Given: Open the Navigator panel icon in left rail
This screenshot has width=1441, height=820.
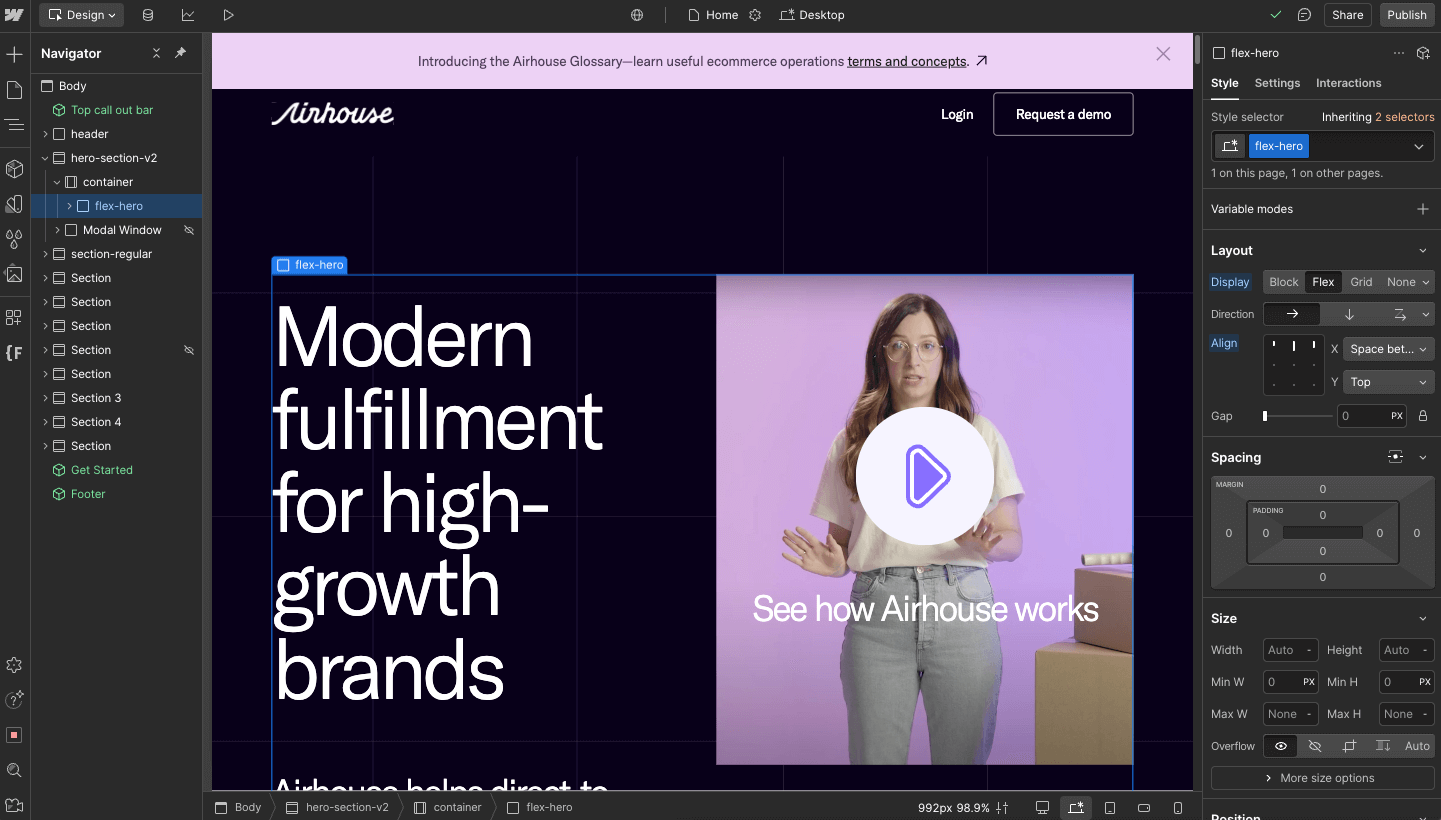Looking at the screenshot, I should click(14, 125).
